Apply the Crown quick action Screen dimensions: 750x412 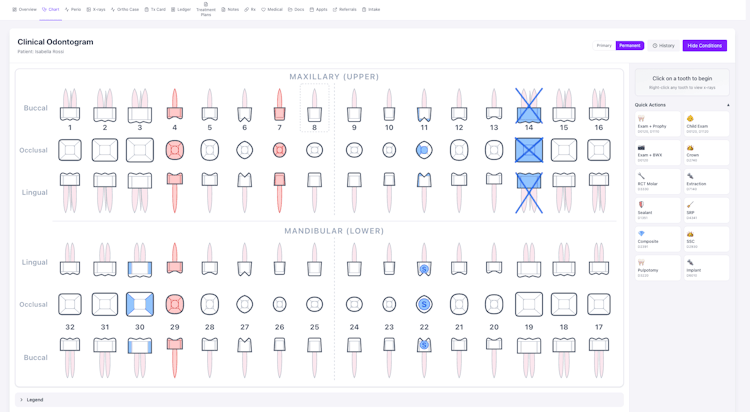coord(706,153)
